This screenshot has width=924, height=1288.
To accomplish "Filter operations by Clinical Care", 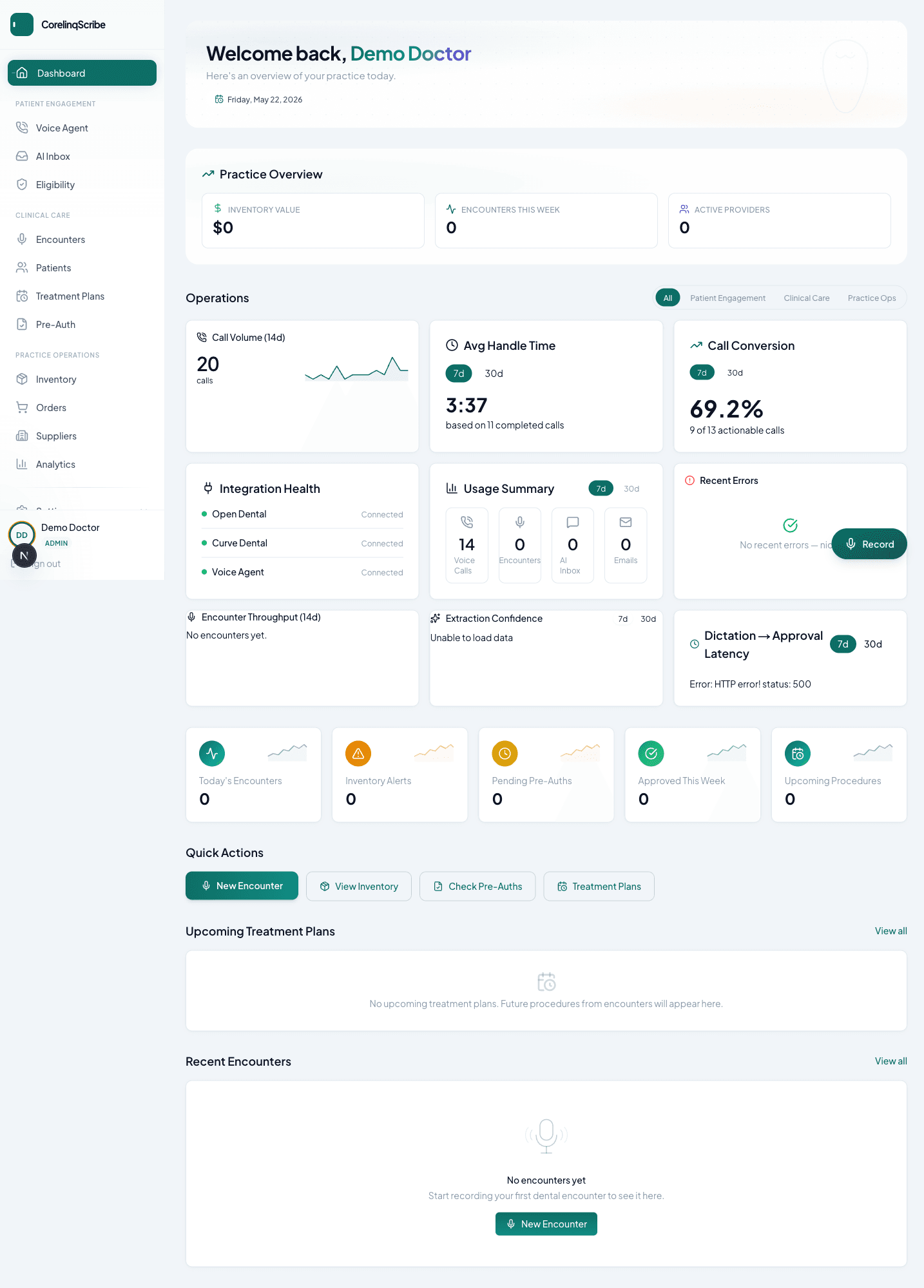I will 806,298.
